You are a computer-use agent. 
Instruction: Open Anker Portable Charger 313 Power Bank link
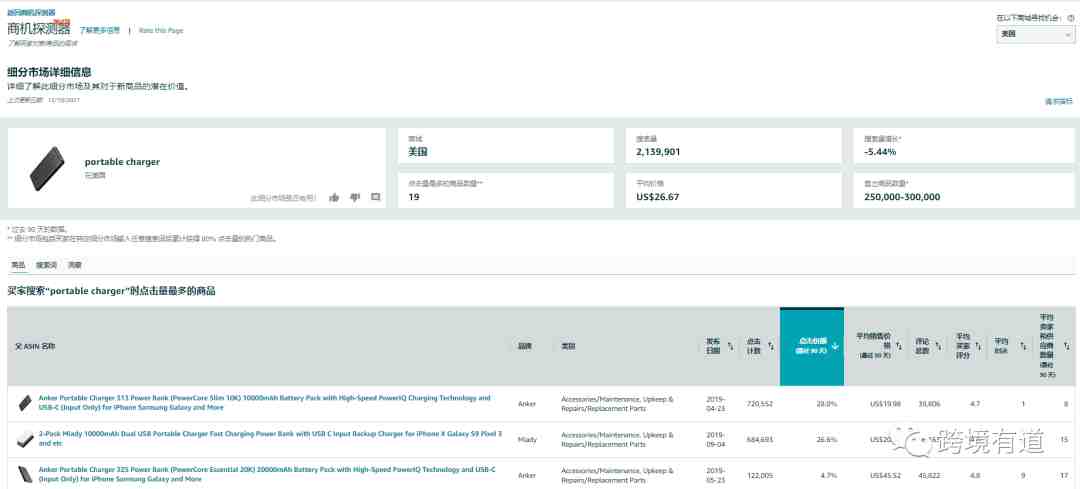click(264, 403)
